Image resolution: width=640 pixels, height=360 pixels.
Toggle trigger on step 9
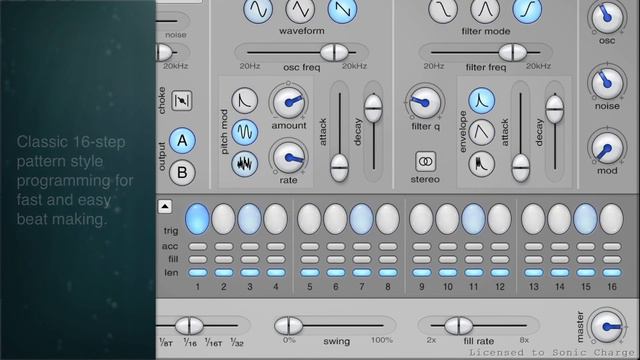(x=421, y=219)
